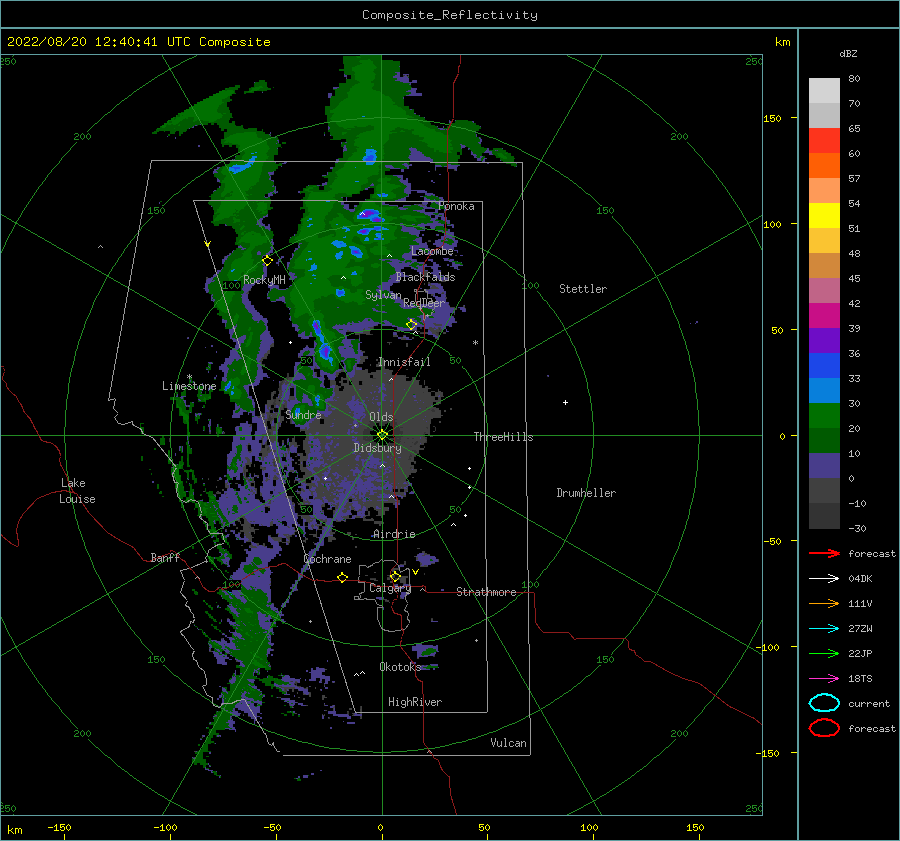The image size is (900, 841).
Task: Click the Blackfalds town label
Action: [x=425, y=277]
